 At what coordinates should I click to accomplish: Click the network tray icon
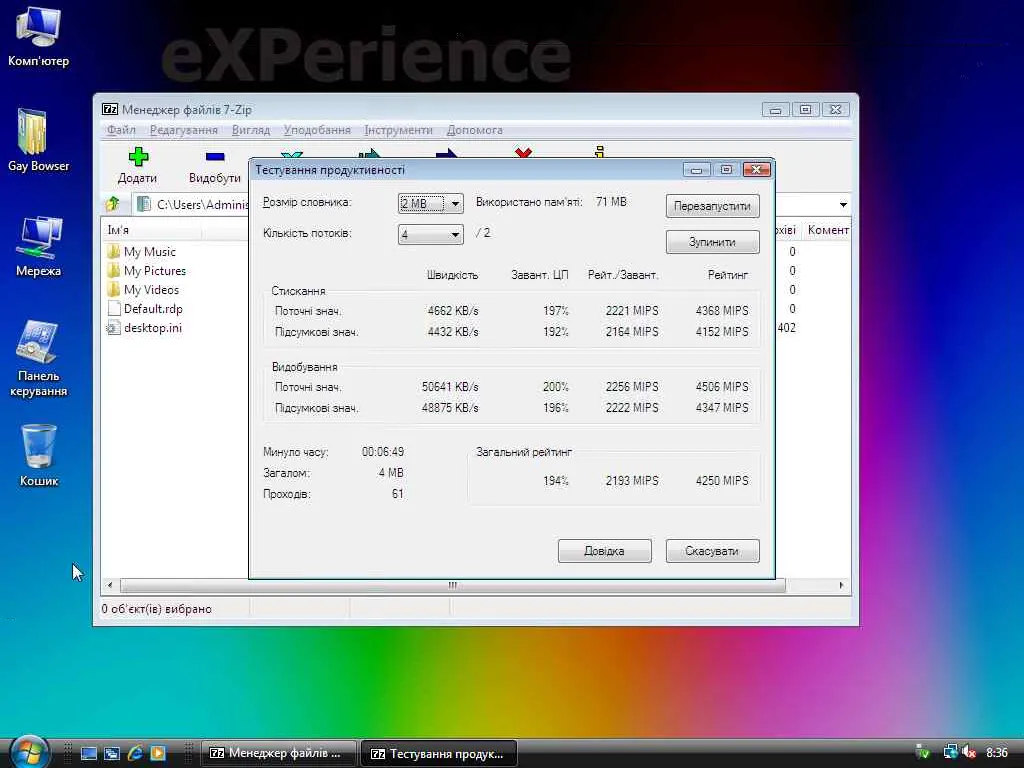[950, 753]
